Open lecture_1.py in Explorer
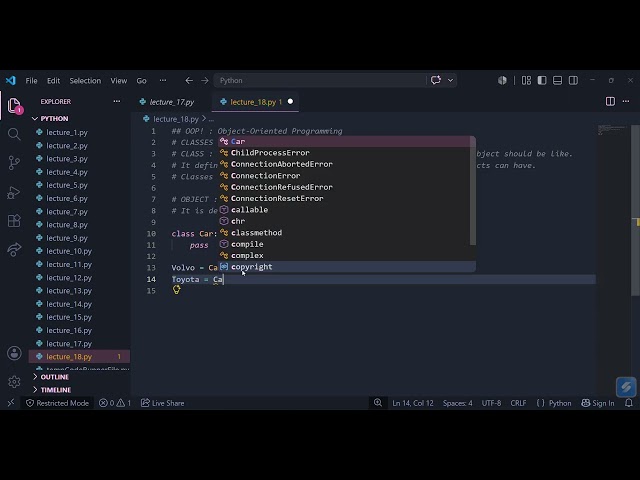Image resolution: width=640 pixels, height=480 pixels. point(80,132)
